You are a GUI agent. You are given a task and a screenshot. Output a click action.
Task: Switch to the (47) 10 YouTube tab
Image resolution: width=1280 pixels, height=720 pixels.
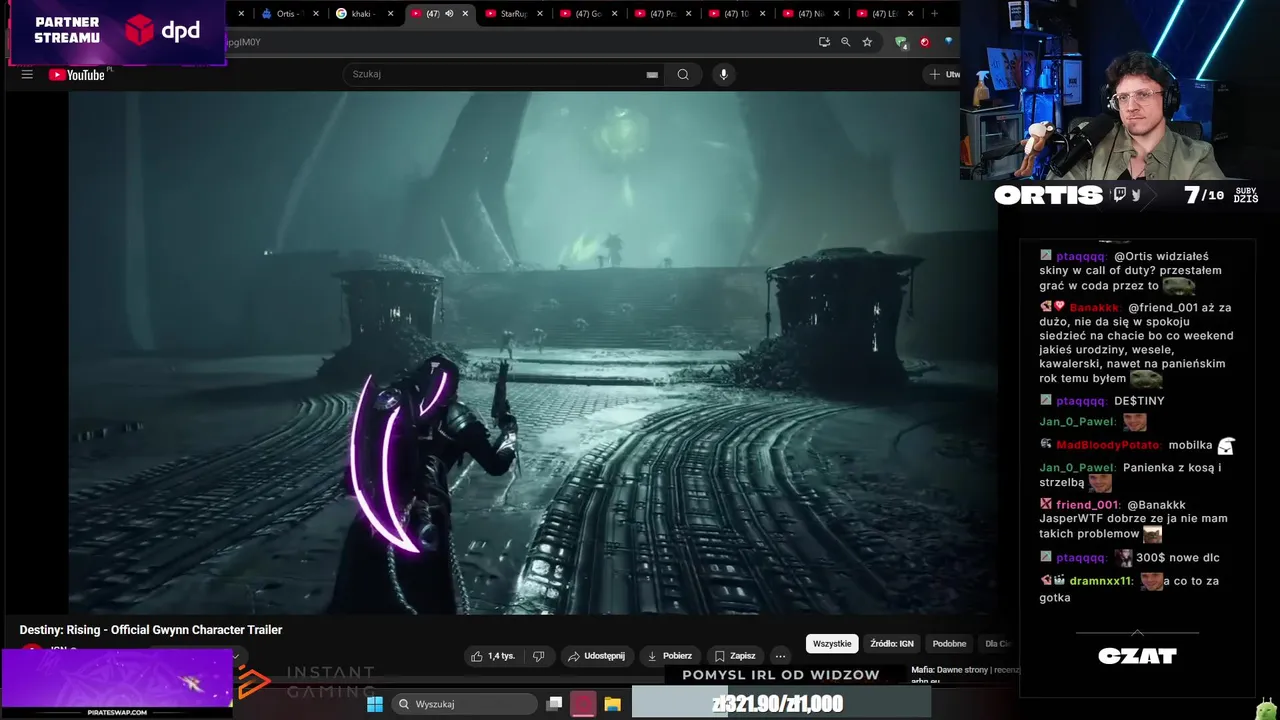click(736, 14)
